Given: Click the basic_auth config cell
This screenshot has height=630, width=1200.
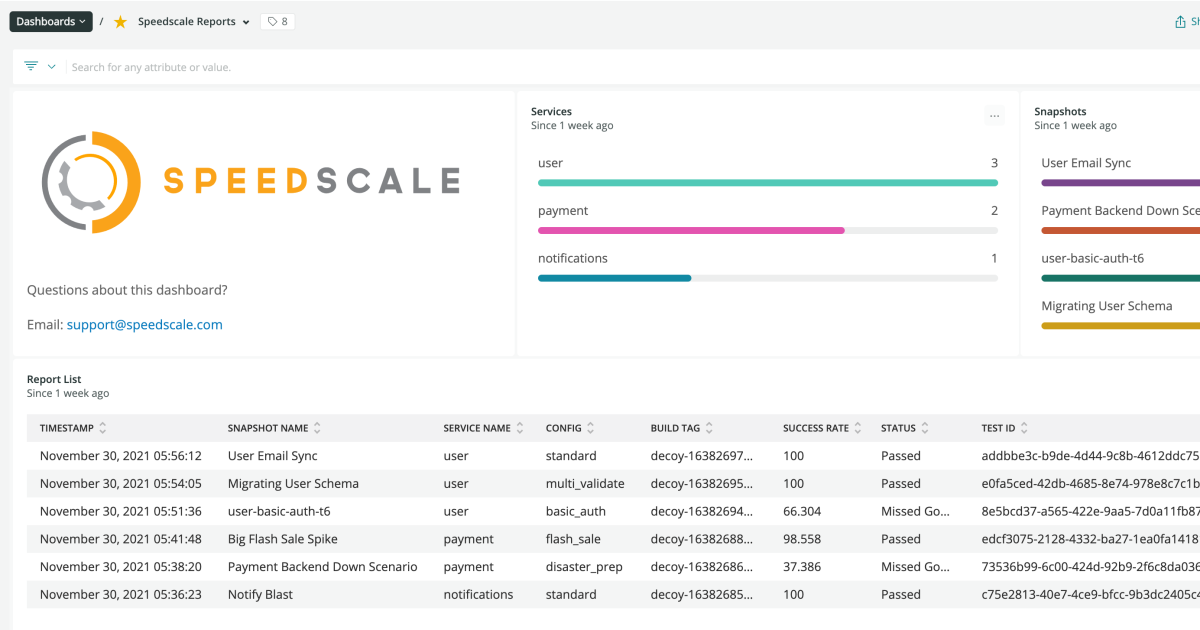Looking at the screenshot, I should (x=576, y=511).
